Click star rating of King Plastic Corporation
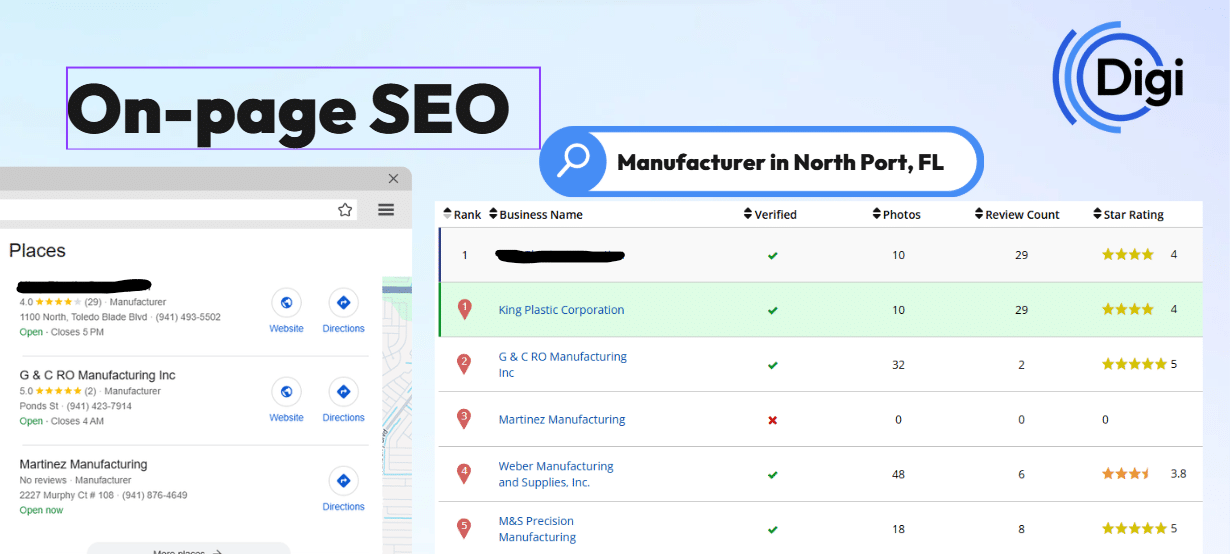The width and height of the screenshot is (1230, 554). (1128, 310)
